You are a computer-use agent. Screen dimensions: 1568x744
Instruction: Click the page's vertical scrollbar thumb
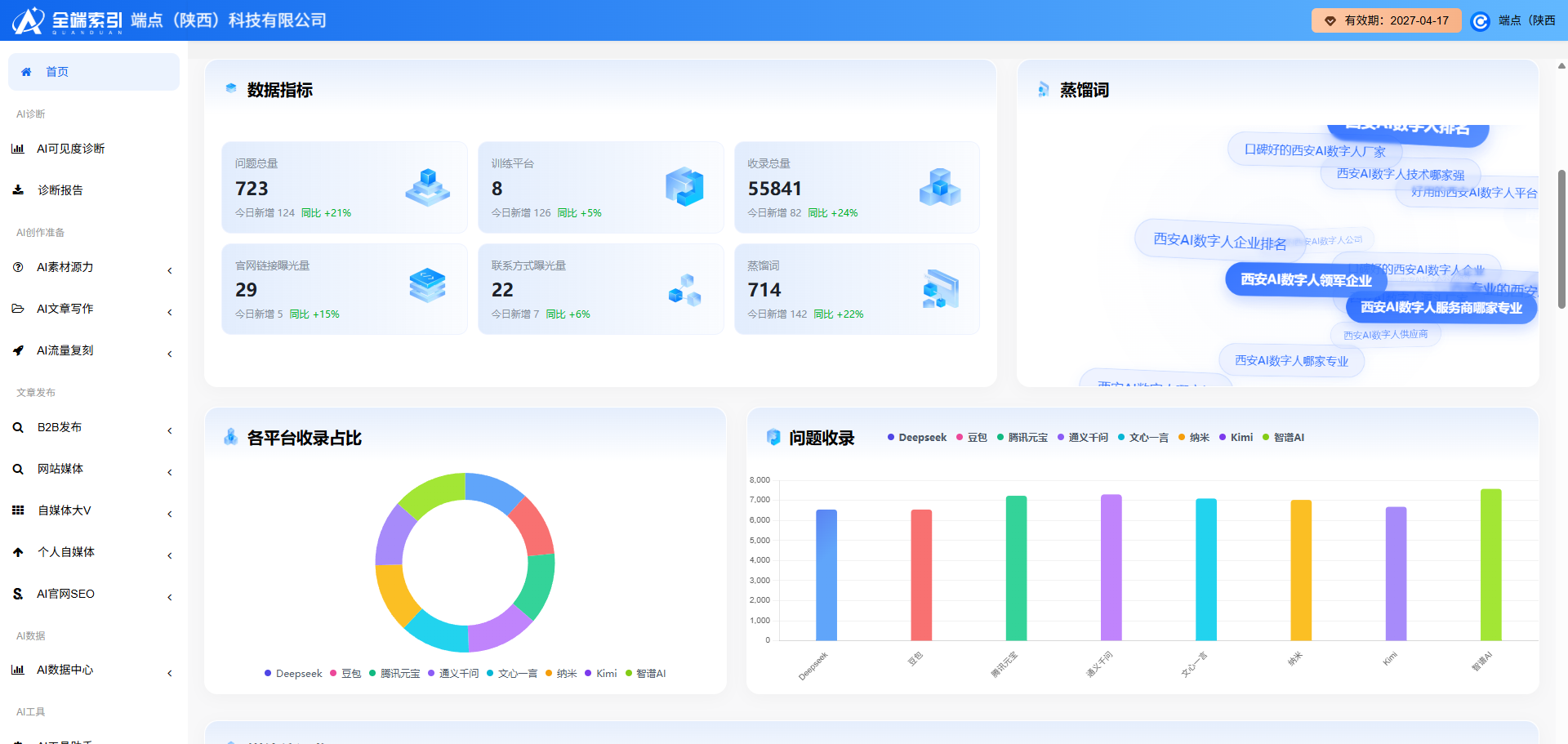pos(1561,239)
